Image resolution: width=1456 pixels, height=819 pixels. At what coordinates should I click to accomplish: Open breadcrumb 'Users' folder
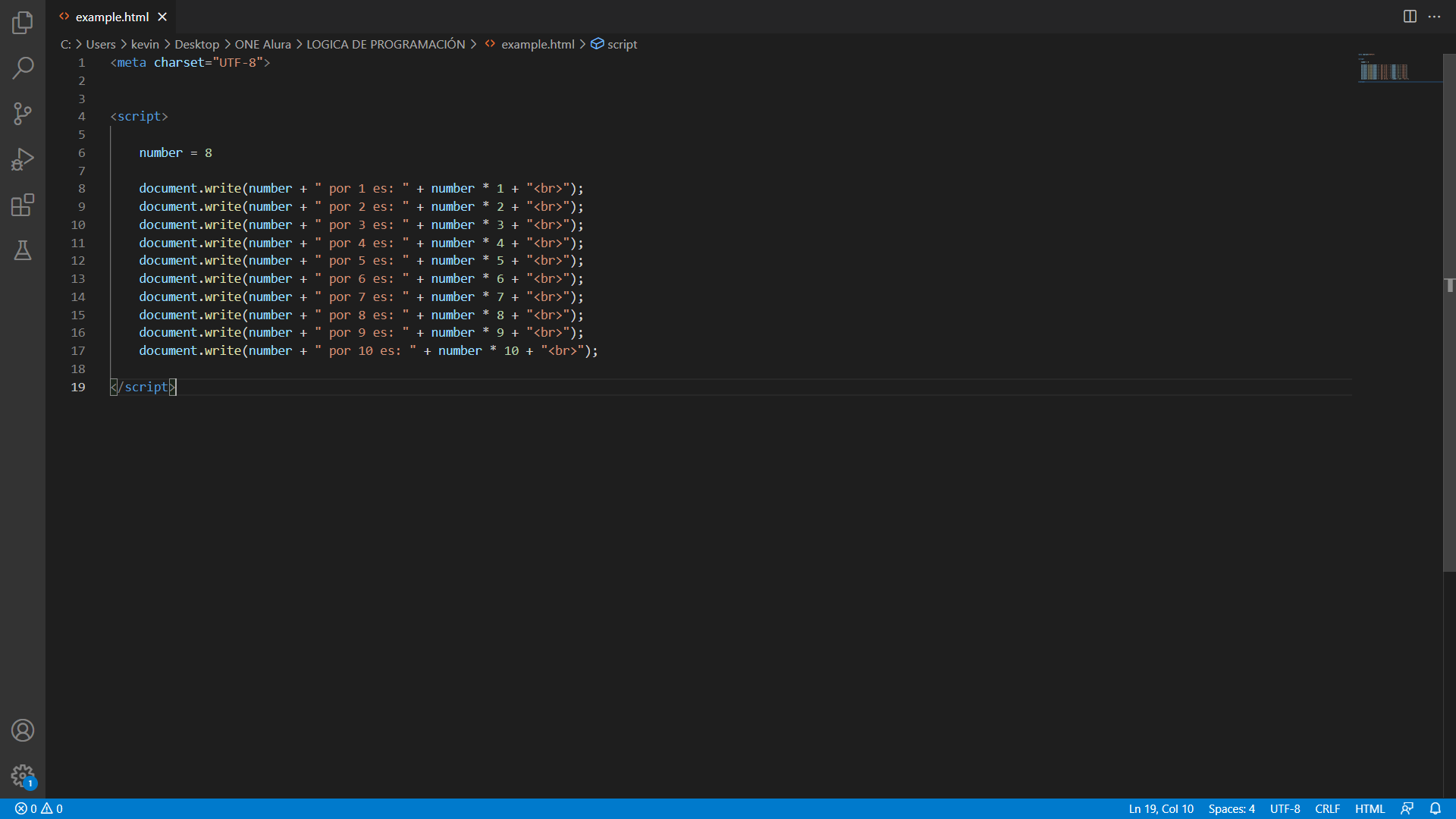(101, 44)
